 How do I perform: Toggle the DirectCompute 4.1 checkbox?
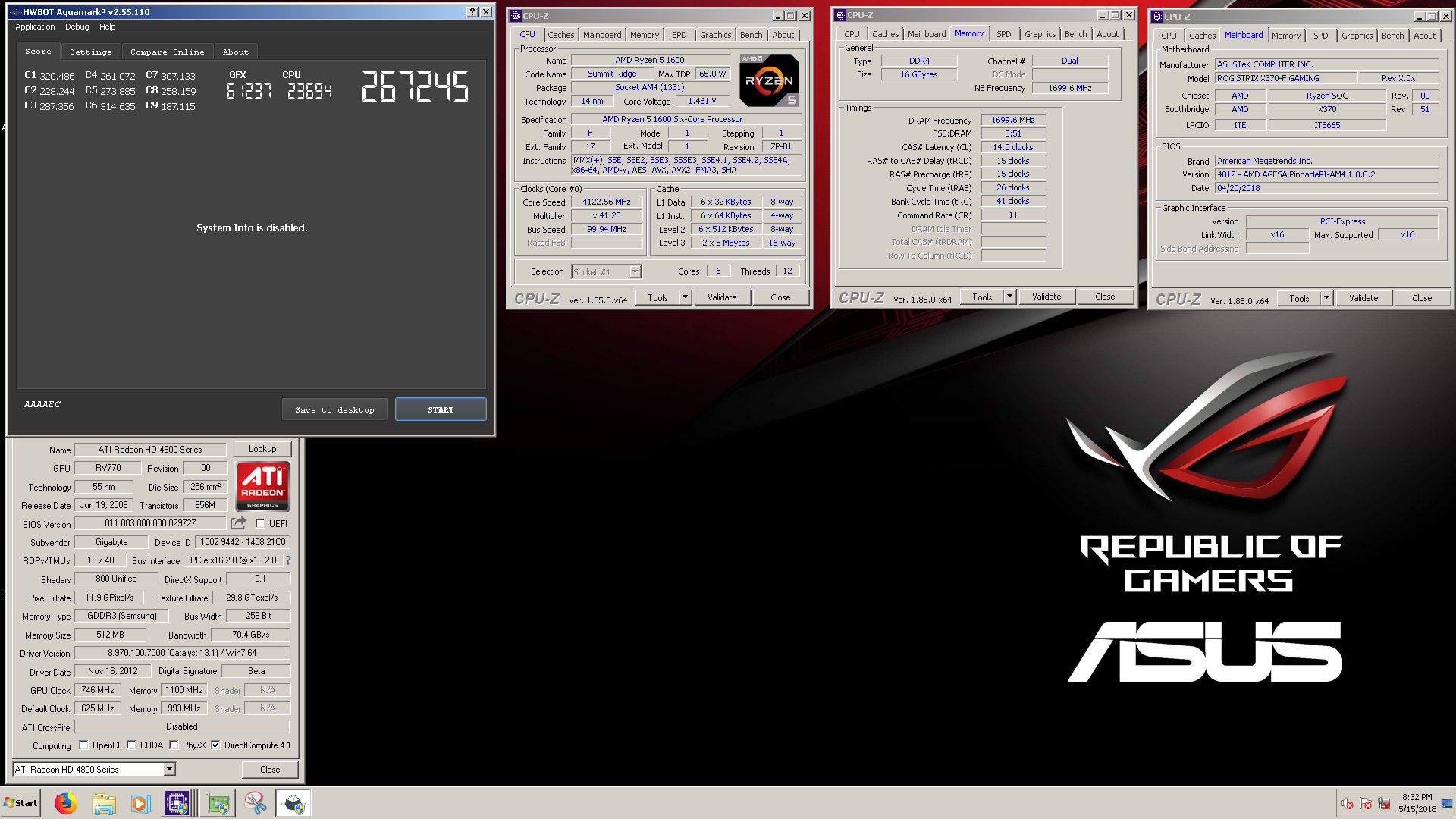[215, 745]
